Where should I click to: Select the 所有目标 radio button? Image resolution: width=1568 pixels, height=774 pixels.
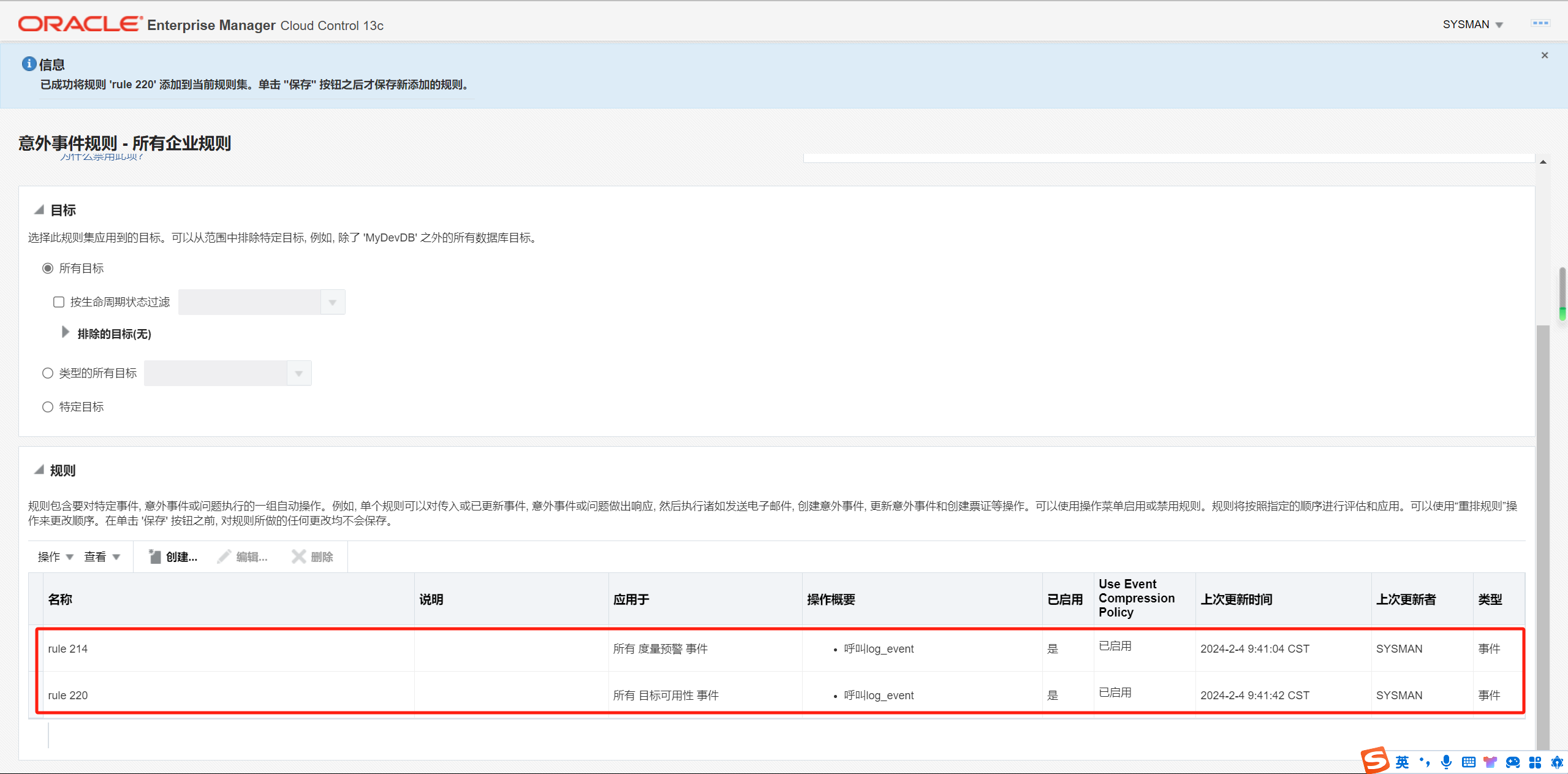click(48, 268)
